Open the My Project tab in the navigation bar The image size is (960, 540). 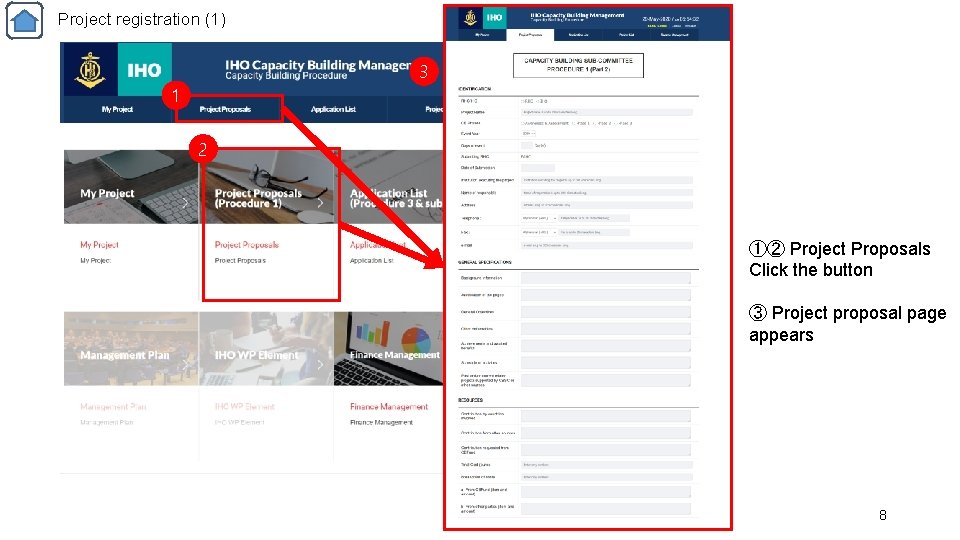pos(117,109)
